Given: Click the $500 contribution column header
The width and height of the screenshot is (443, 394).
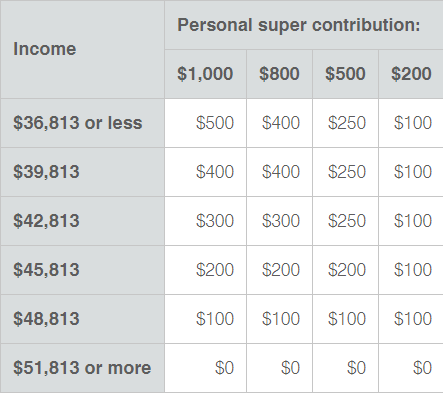Looking at the screenshot, I should click(x=345, y=74).
